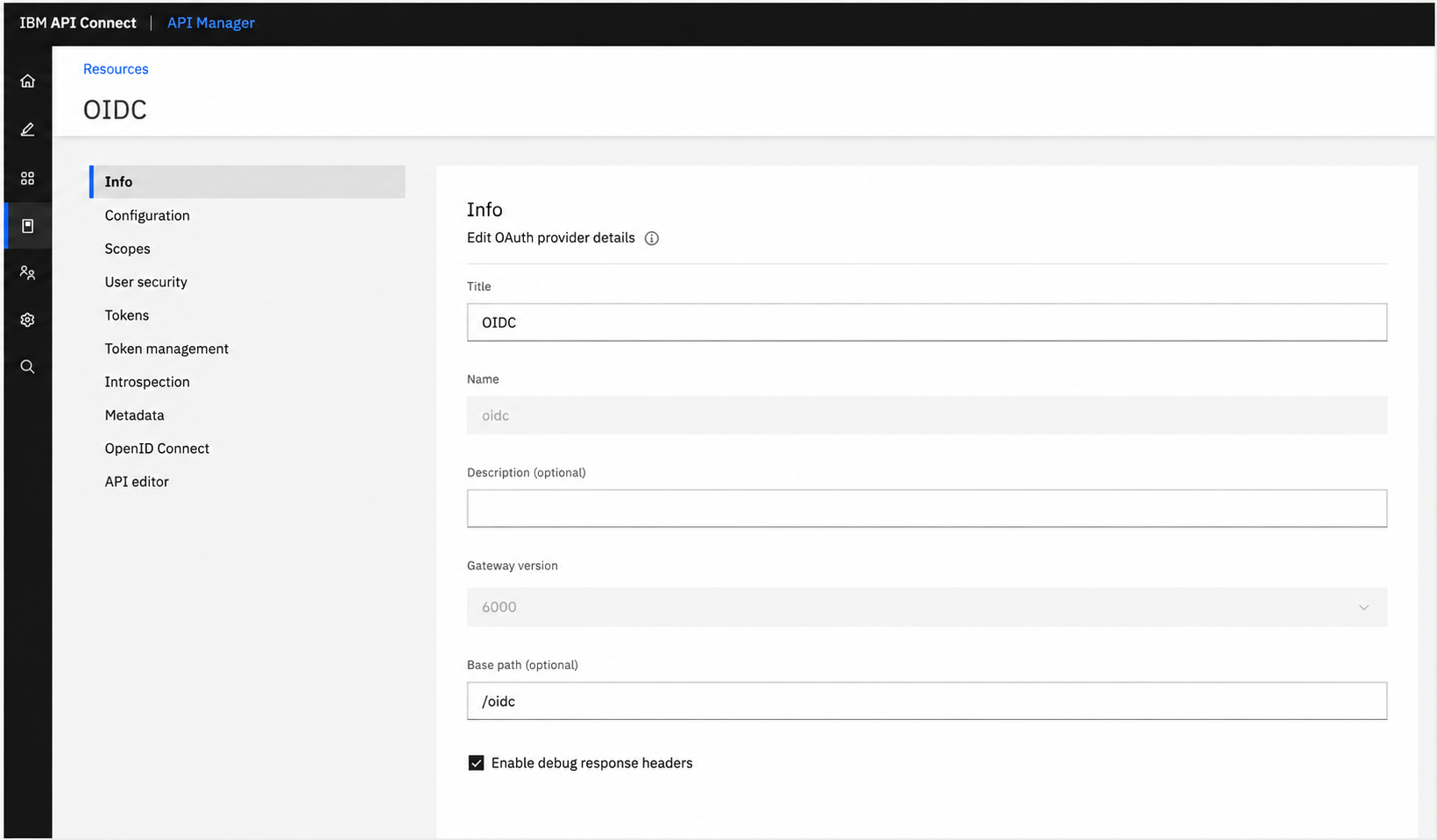Select the Info section
Viewport: 1437px width, 840px height.
click(247, 182)
